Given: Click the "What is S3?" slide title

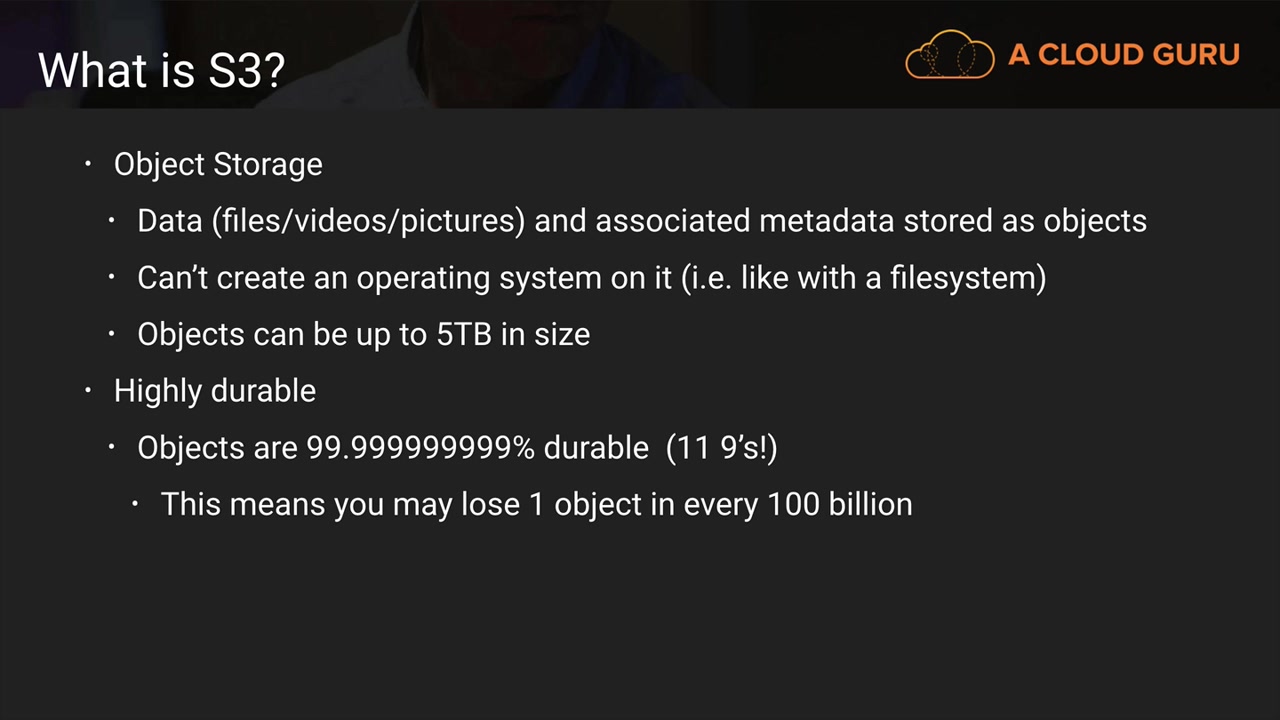Looking at the screenshot, I should 162,70.
